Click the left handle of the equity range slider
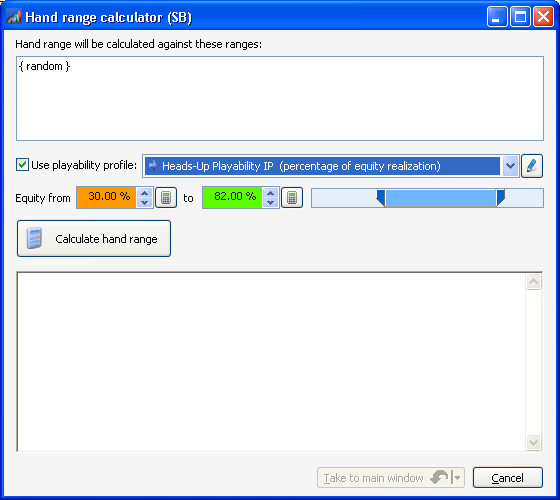 point(381,198)
